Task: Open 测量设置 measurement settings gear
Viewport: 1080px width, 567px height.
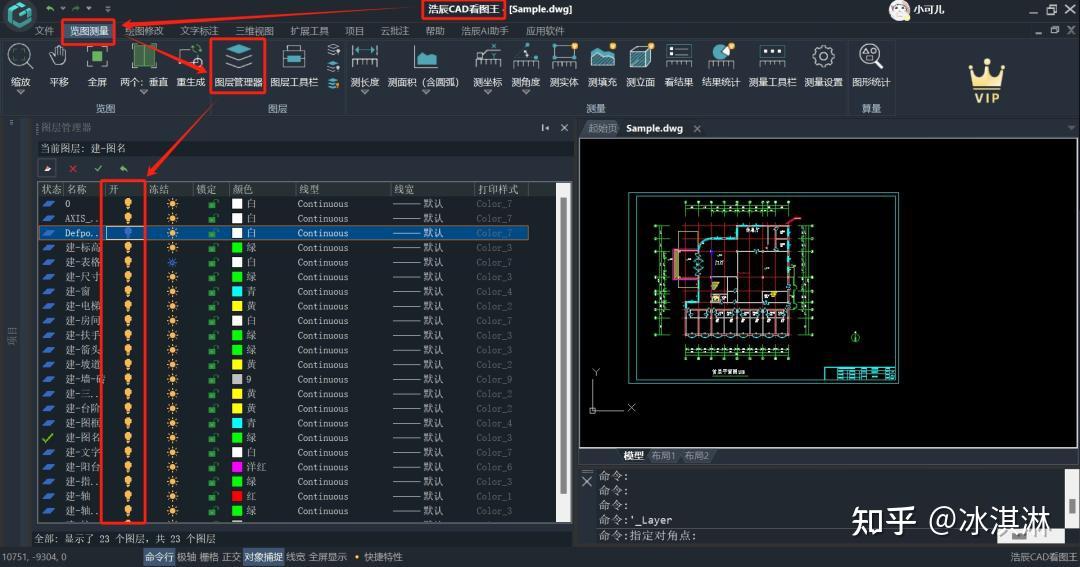Action: click(823, 57)
